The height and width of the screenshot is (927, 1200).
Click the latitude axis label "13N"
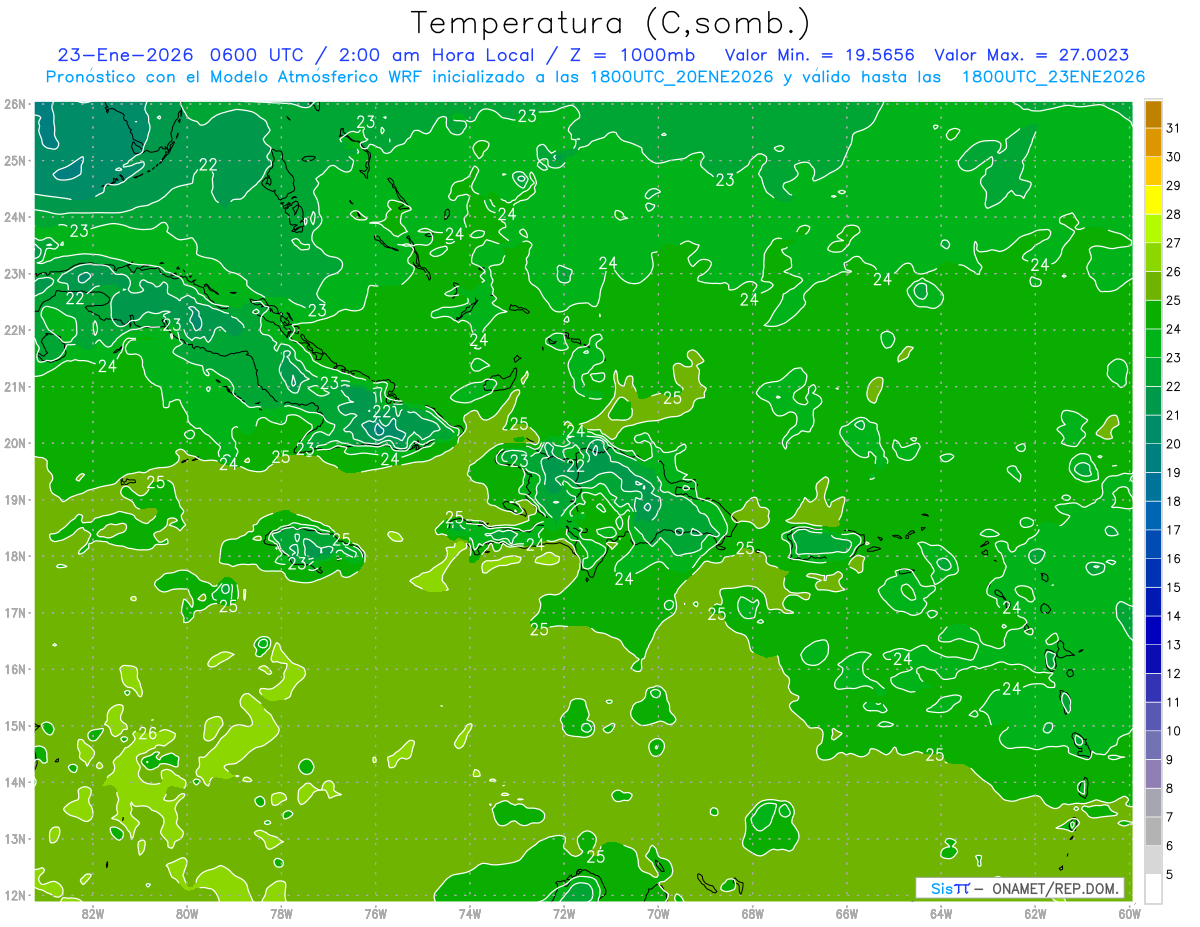point(14,839)
